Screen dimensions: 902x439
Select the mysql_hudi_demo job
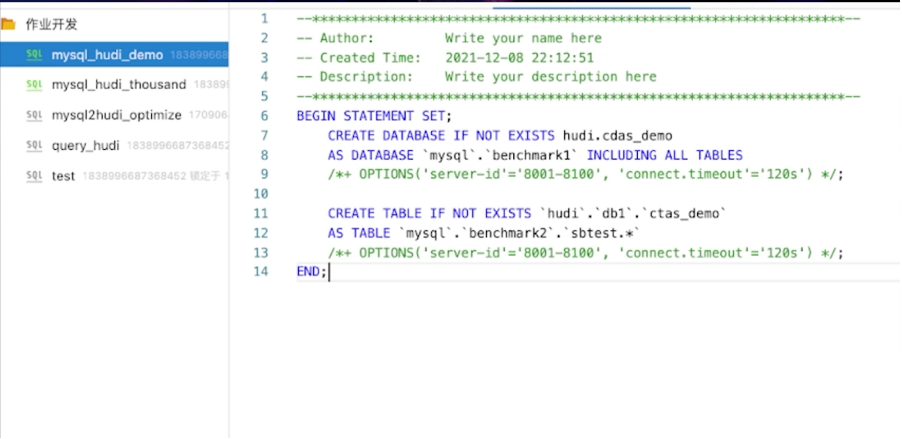(114, 55)
